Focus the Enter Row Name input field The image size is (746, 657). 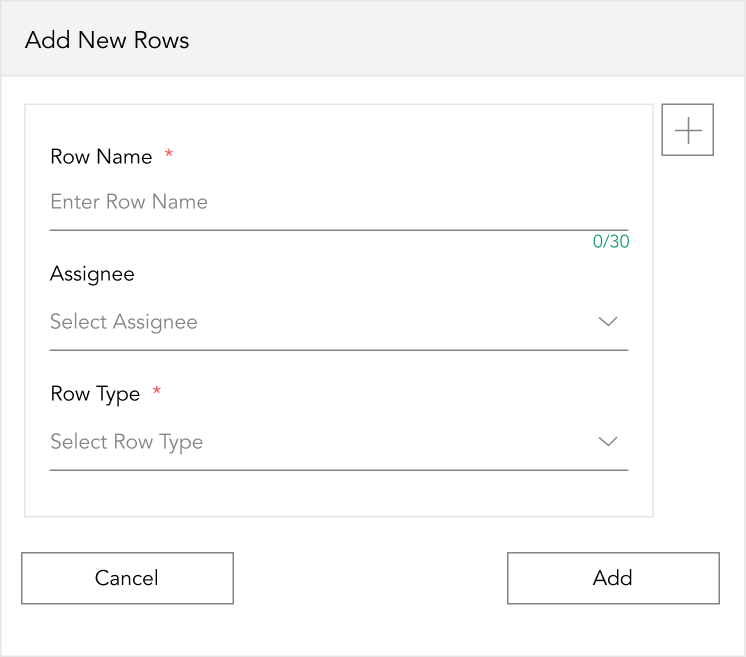pos(339,202)
